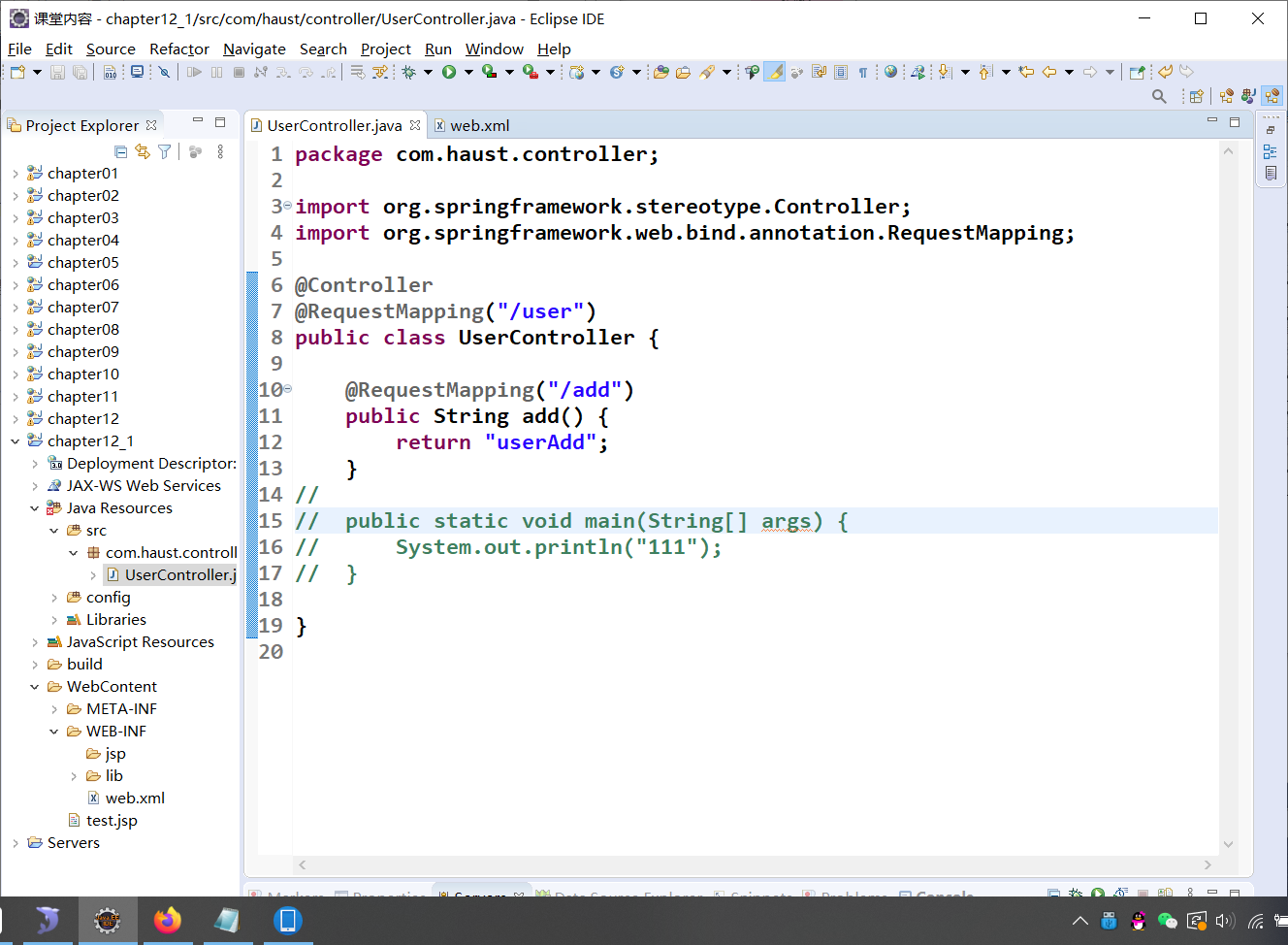1288x945 pixels.
Task: Click the New Dynamic Web Project icon
Action: click(x=577, y=72)
